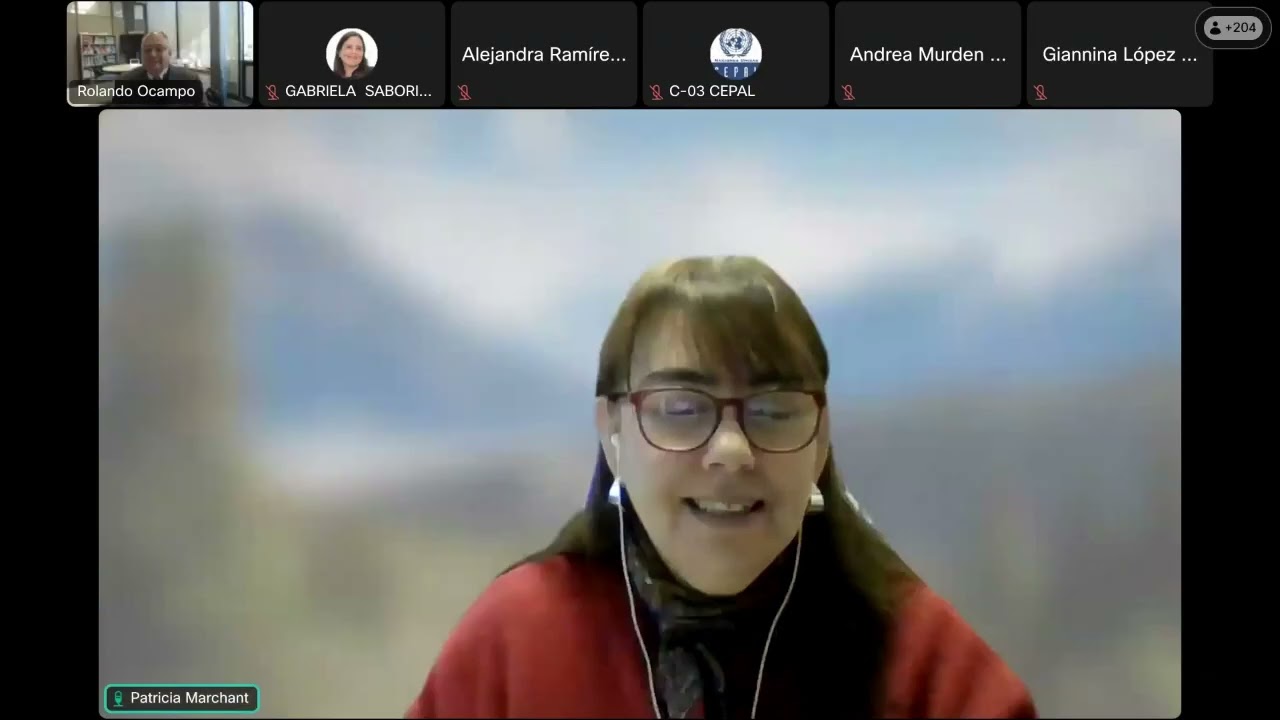Click the muted microphone icon beside C-03 CEPAL
Viewport: 1280px width, 720px height.
tap(656, 92)
